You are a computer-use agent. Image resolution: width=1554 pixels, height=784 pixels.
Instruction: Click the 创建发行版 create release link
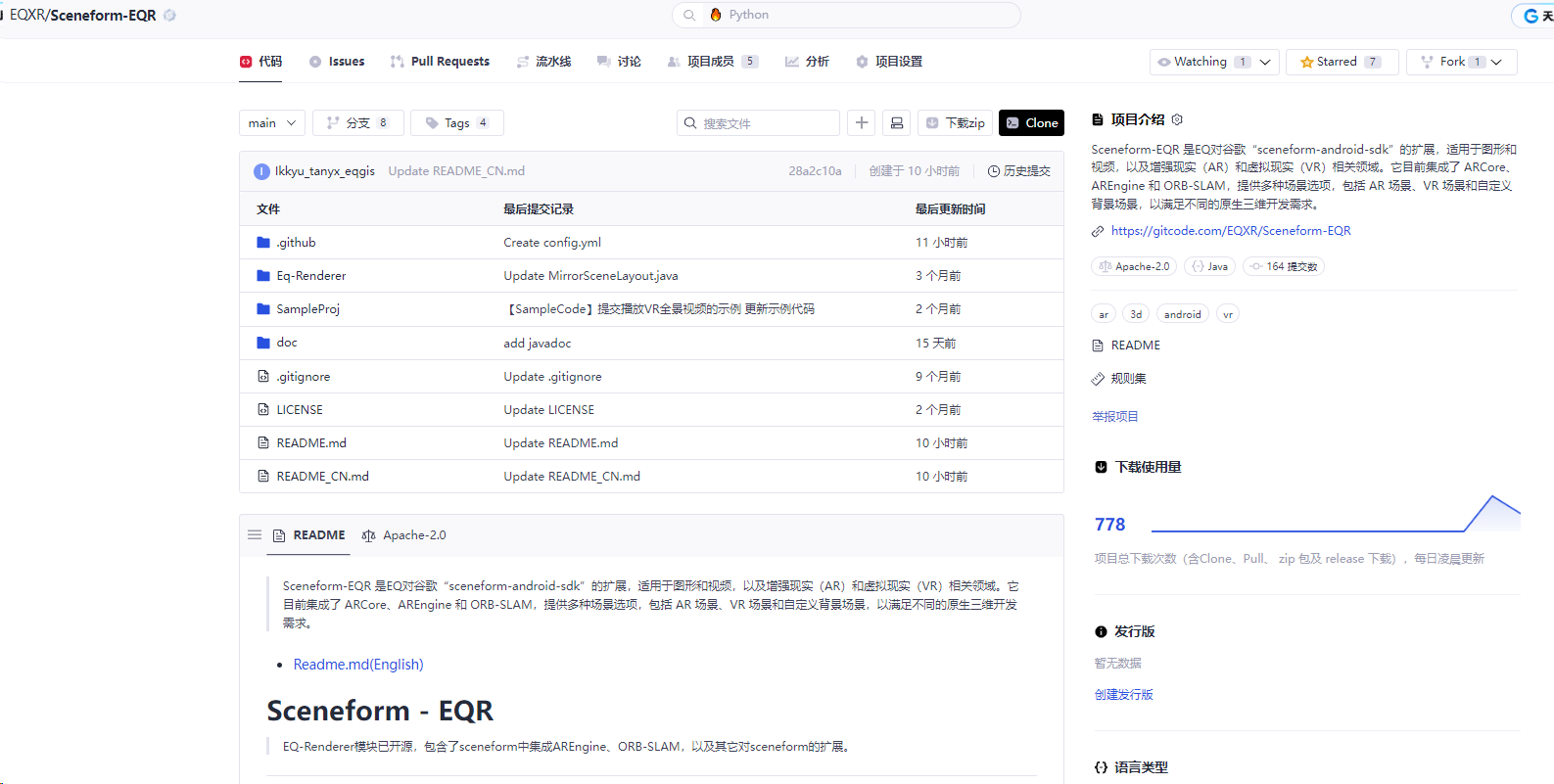[x=1124, y=694]
